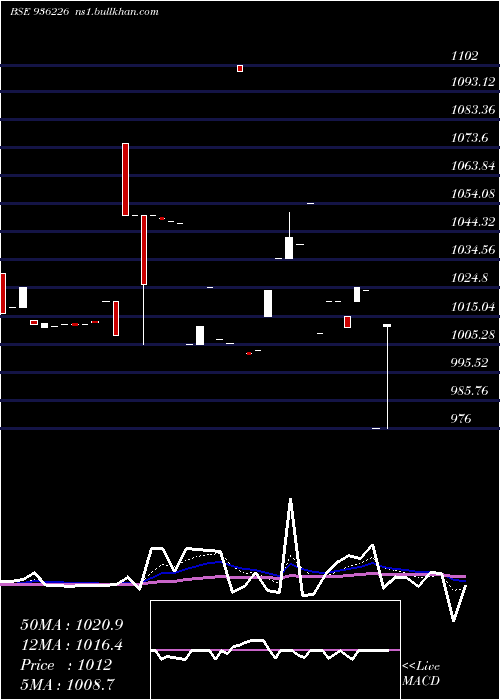Viewport: 500px width, 700px height.
Task: Click the 985.76 price axis label
Action: (x=469, y=391)
